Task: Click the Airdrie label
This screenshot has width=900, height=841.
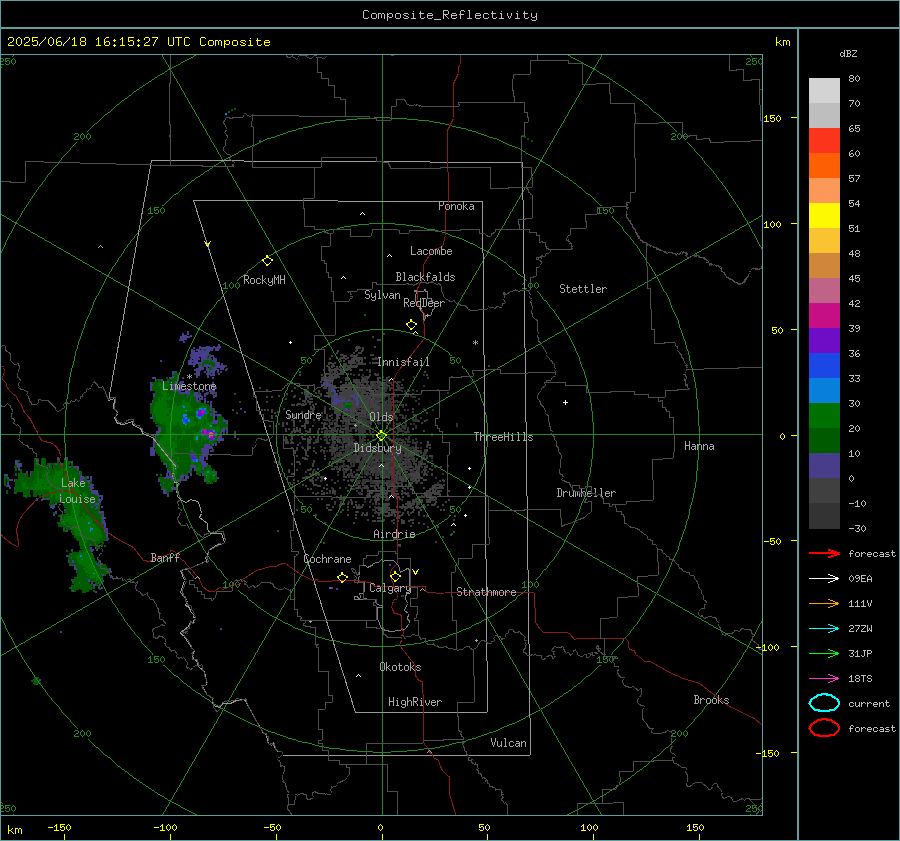Action: (394, 534)
